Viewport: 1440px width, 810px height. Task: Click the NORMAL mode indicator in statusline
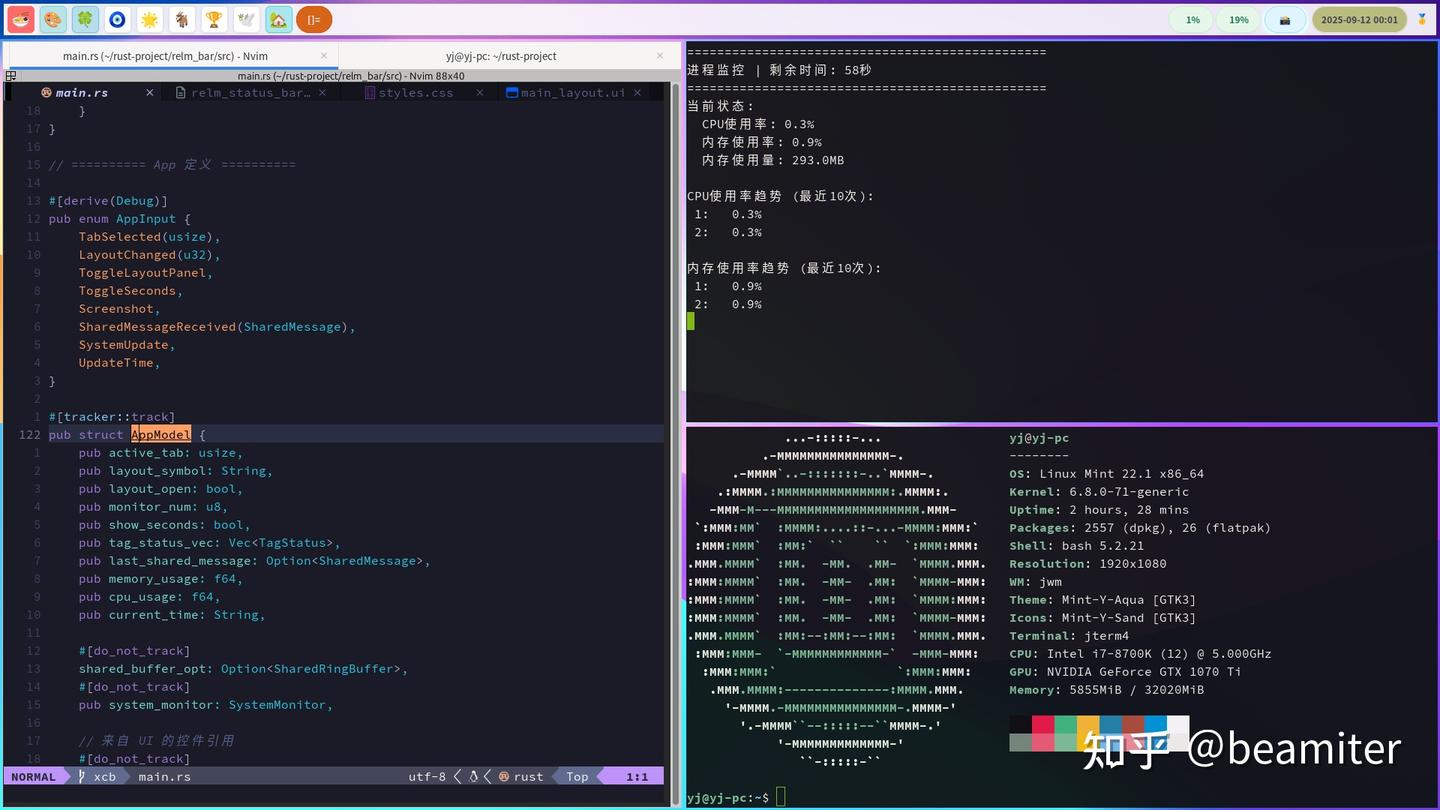click(33, 776)
